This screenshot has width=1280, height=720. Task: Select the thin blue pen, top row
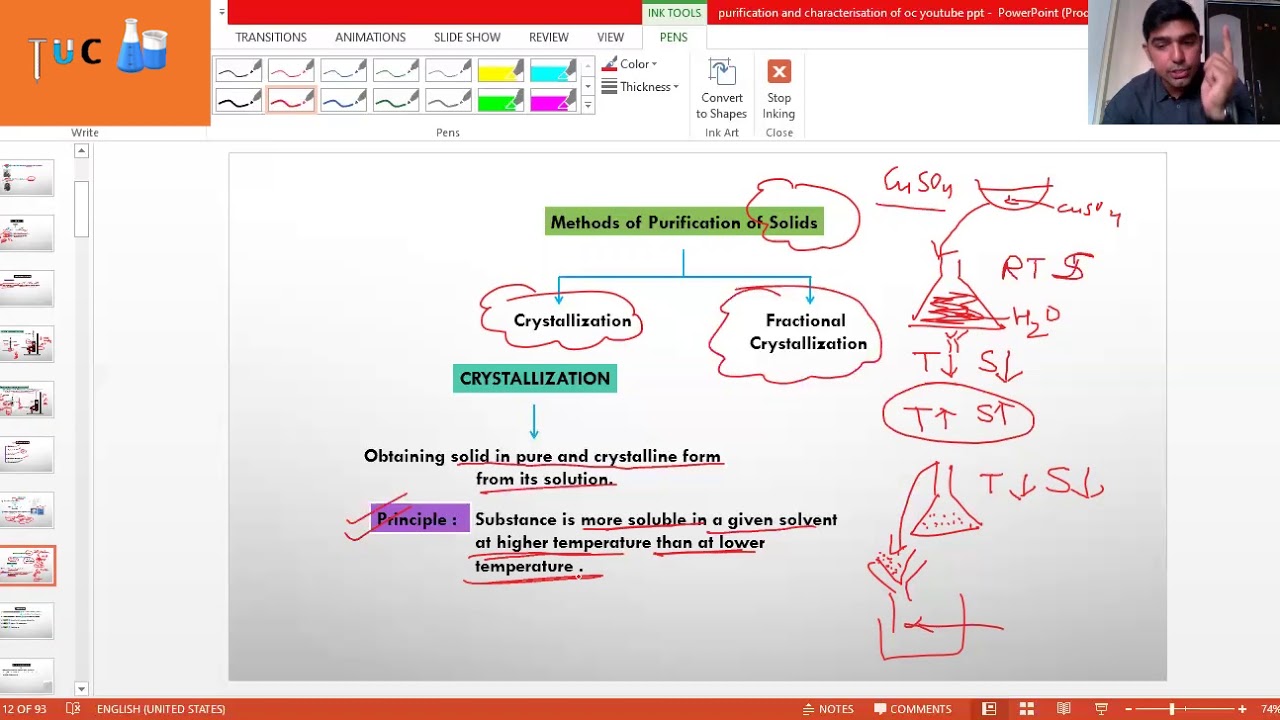tap(343, 70)
